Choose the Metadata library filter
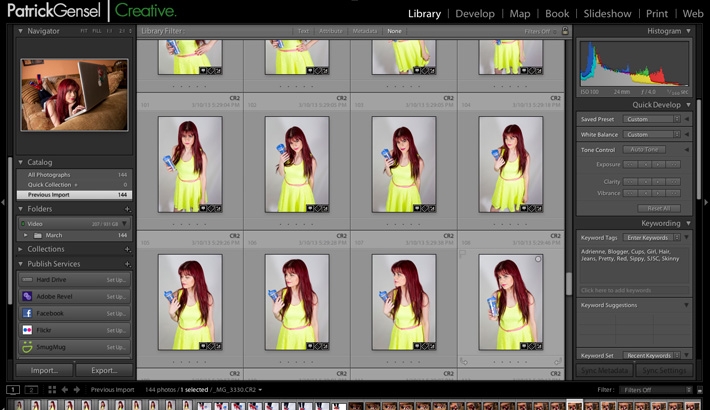The height and width of the screenshot is (410, 710). 365,31
